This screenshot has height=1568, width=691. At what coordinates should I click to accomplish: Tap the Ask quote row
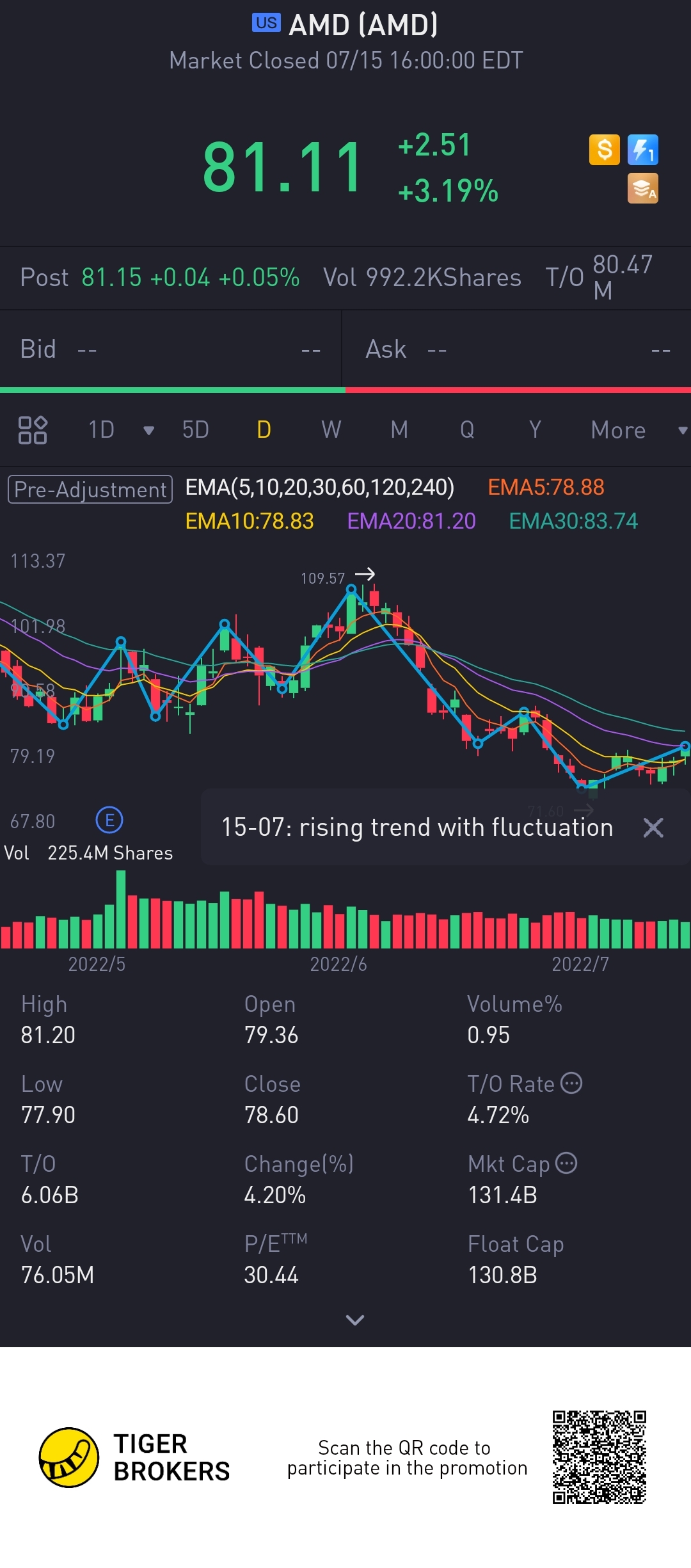[517, 349]
